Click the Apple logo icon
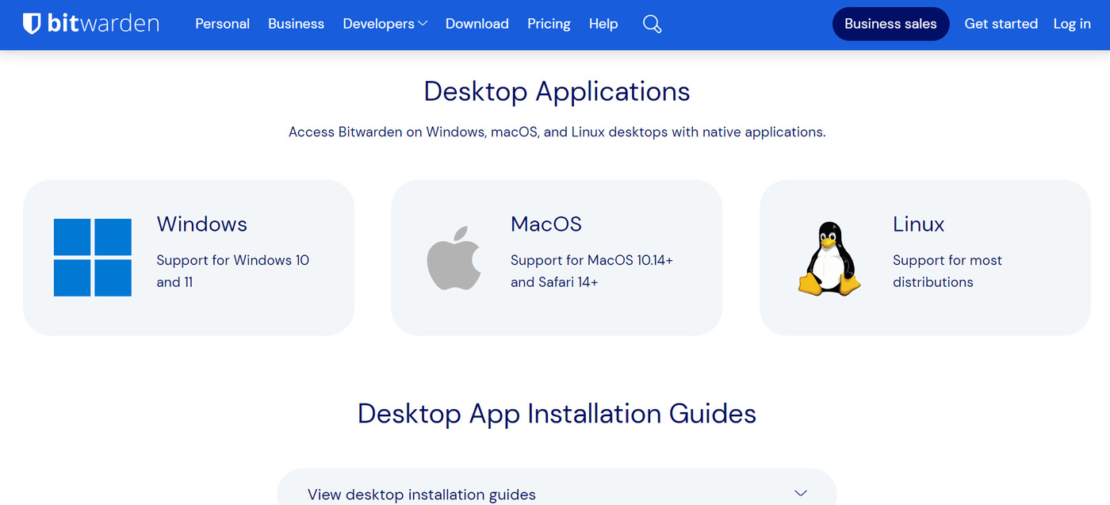 (454, 258)
